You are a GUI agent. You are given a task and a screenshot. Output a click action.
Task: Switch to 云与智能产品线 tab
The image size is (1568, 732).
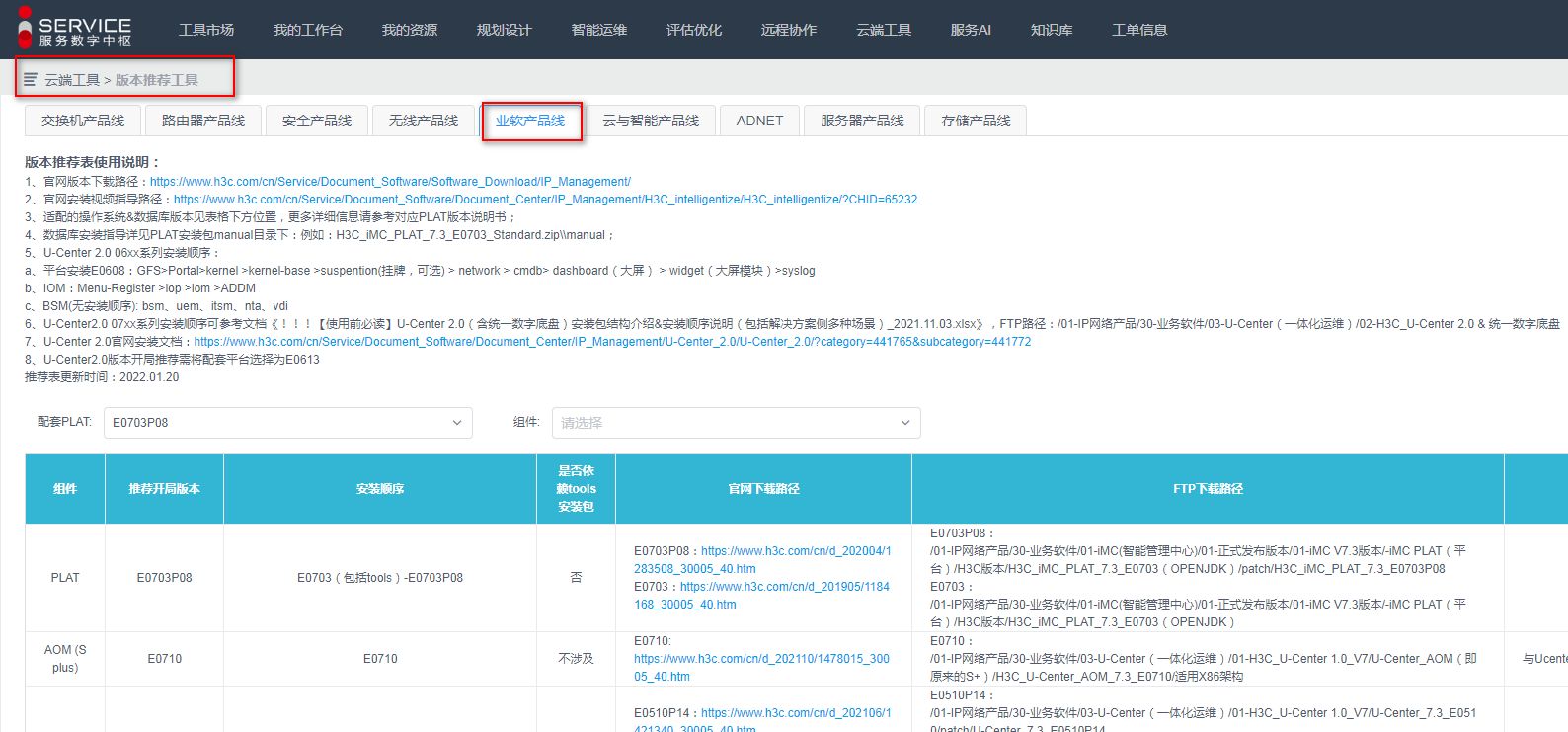tap(651, 121)
